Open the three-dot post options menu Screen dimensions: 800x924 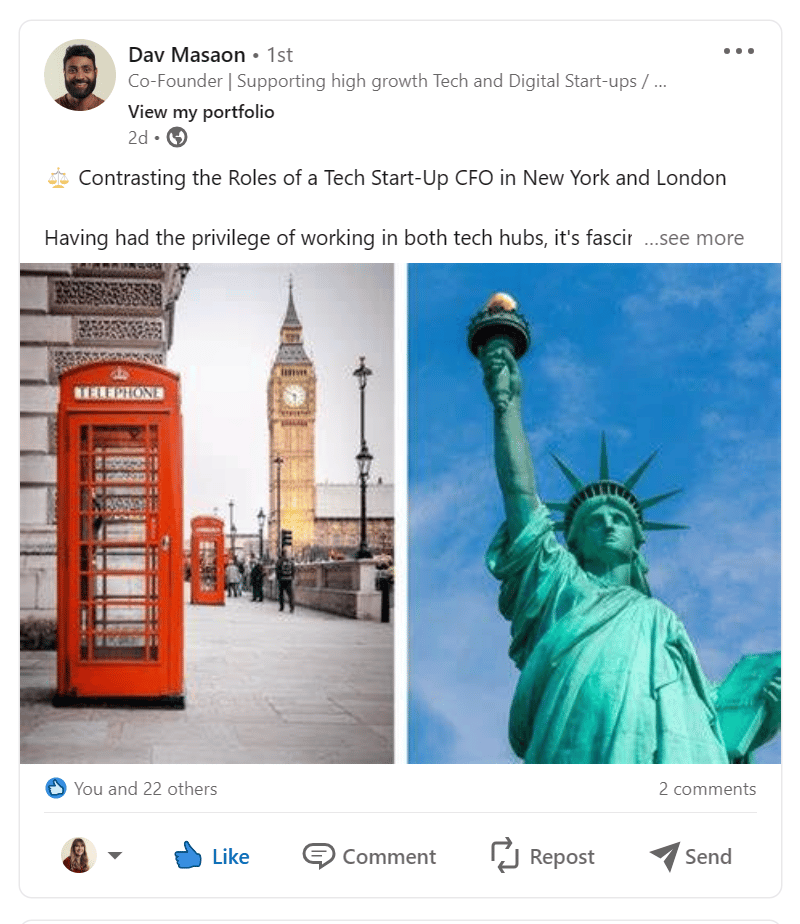coord(738,51)
